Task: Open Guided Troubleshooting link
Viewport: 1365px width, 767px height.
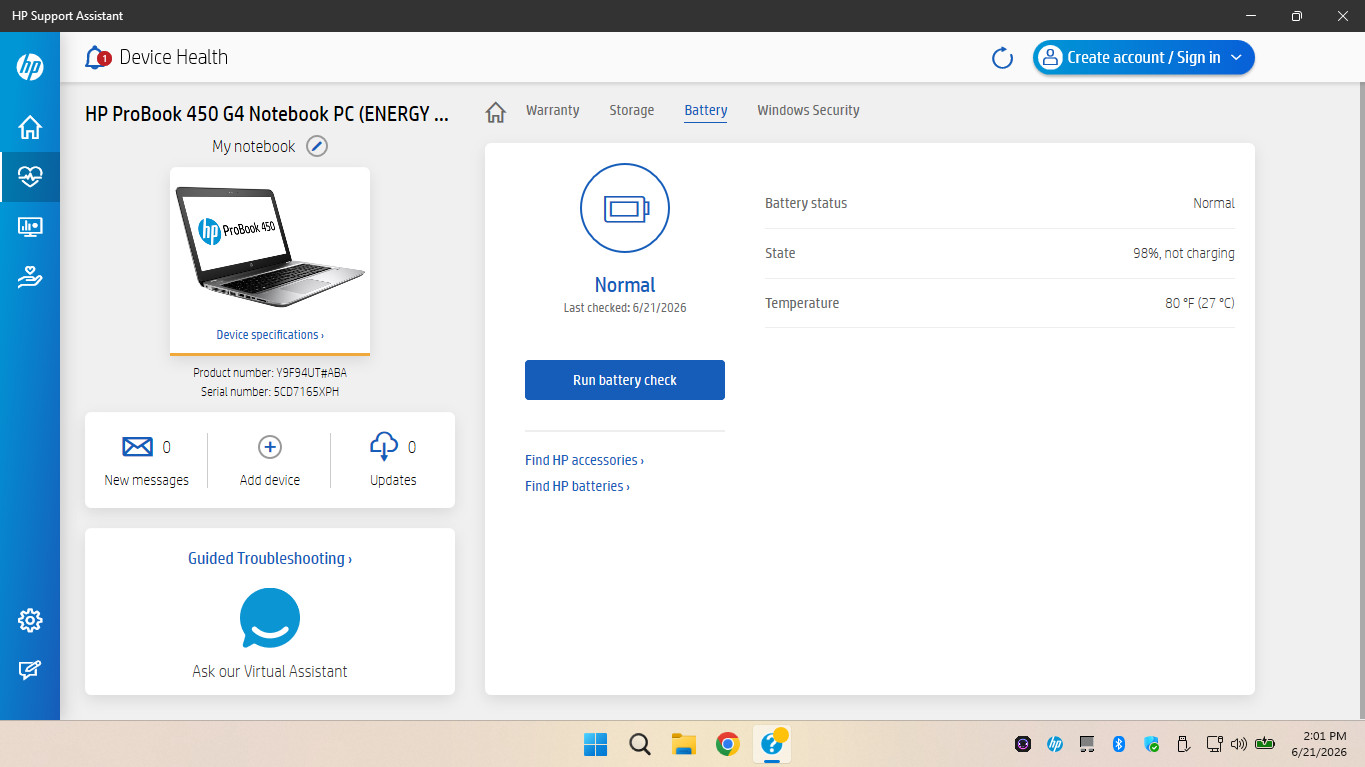Action: tap(270, 558)
